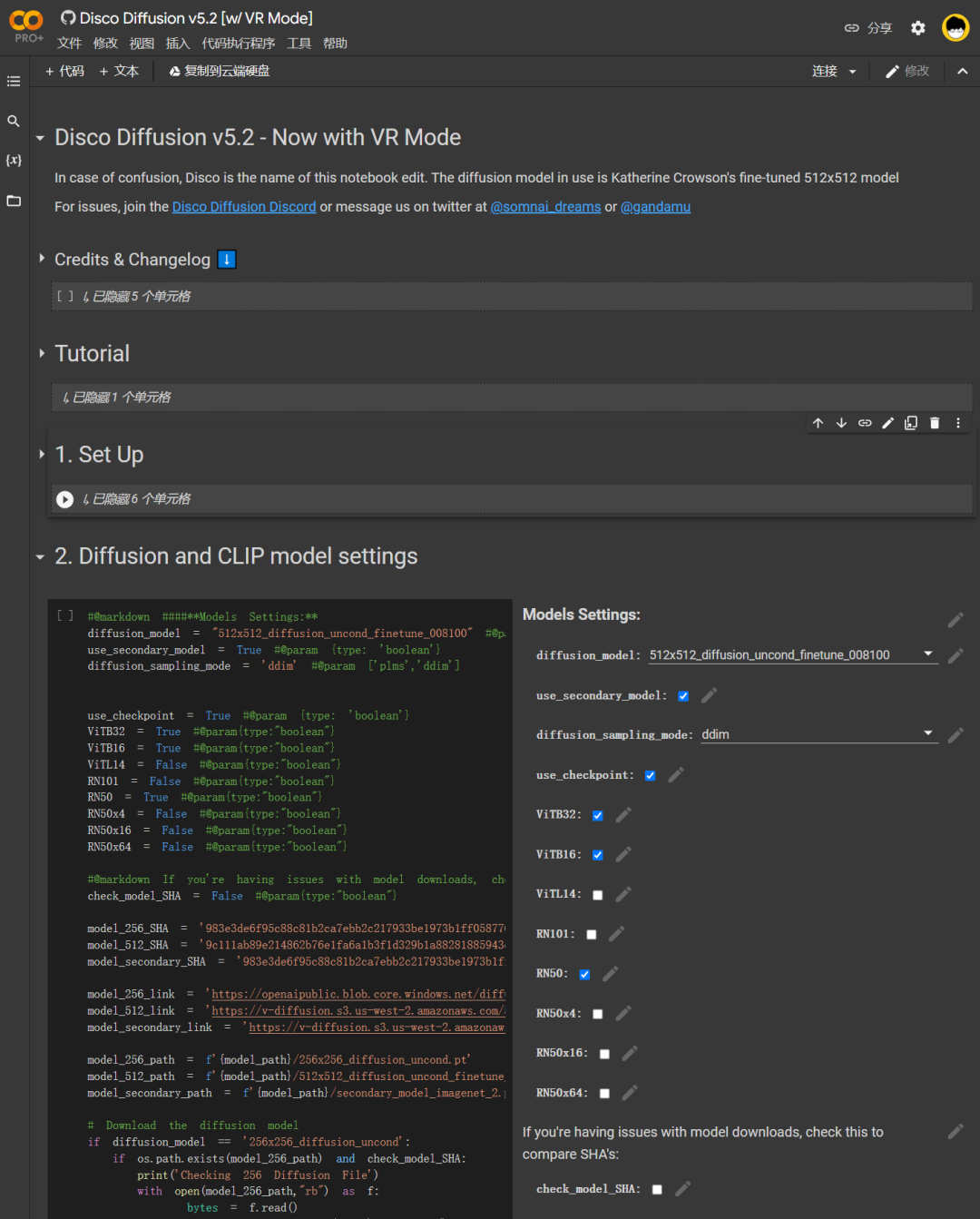This screenshot has height=1219, width=980.
Task: Move cell up with the arrow icon
Action: coord(818,423)
